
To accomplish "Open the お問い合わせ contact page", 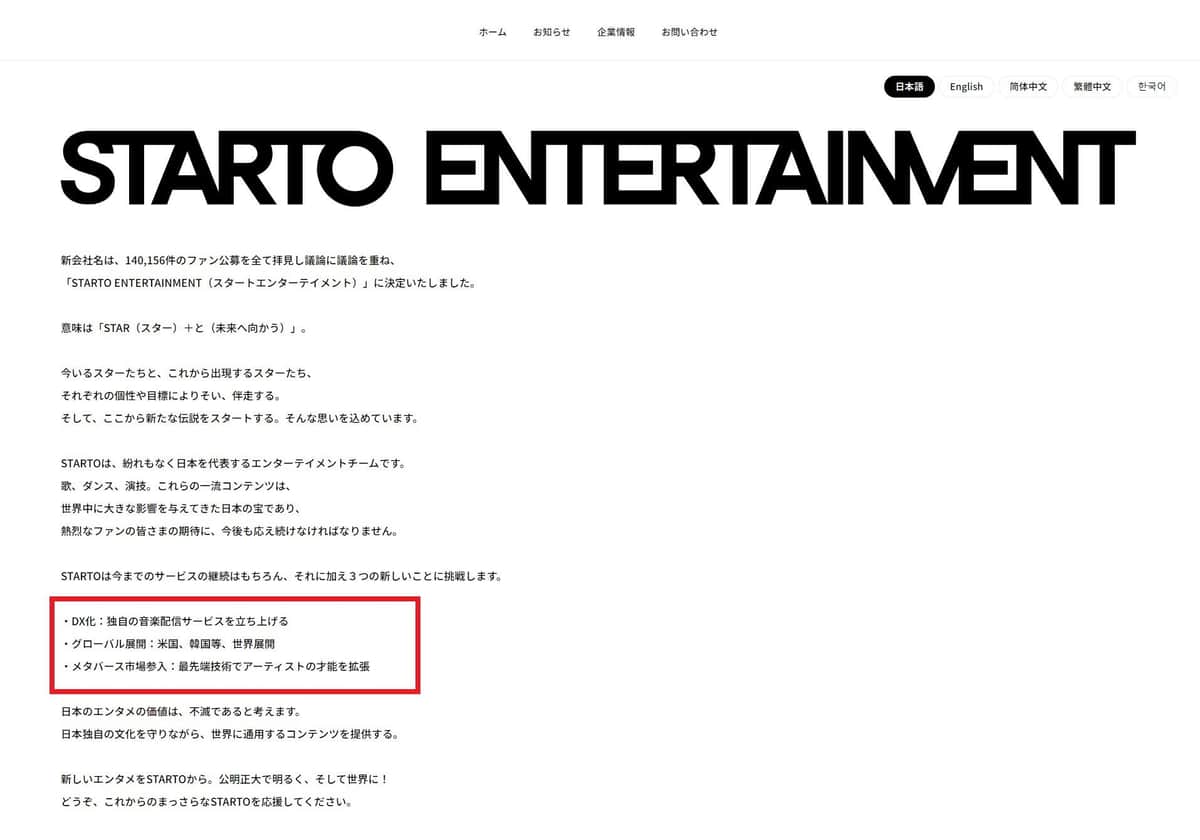I will 688,31.
